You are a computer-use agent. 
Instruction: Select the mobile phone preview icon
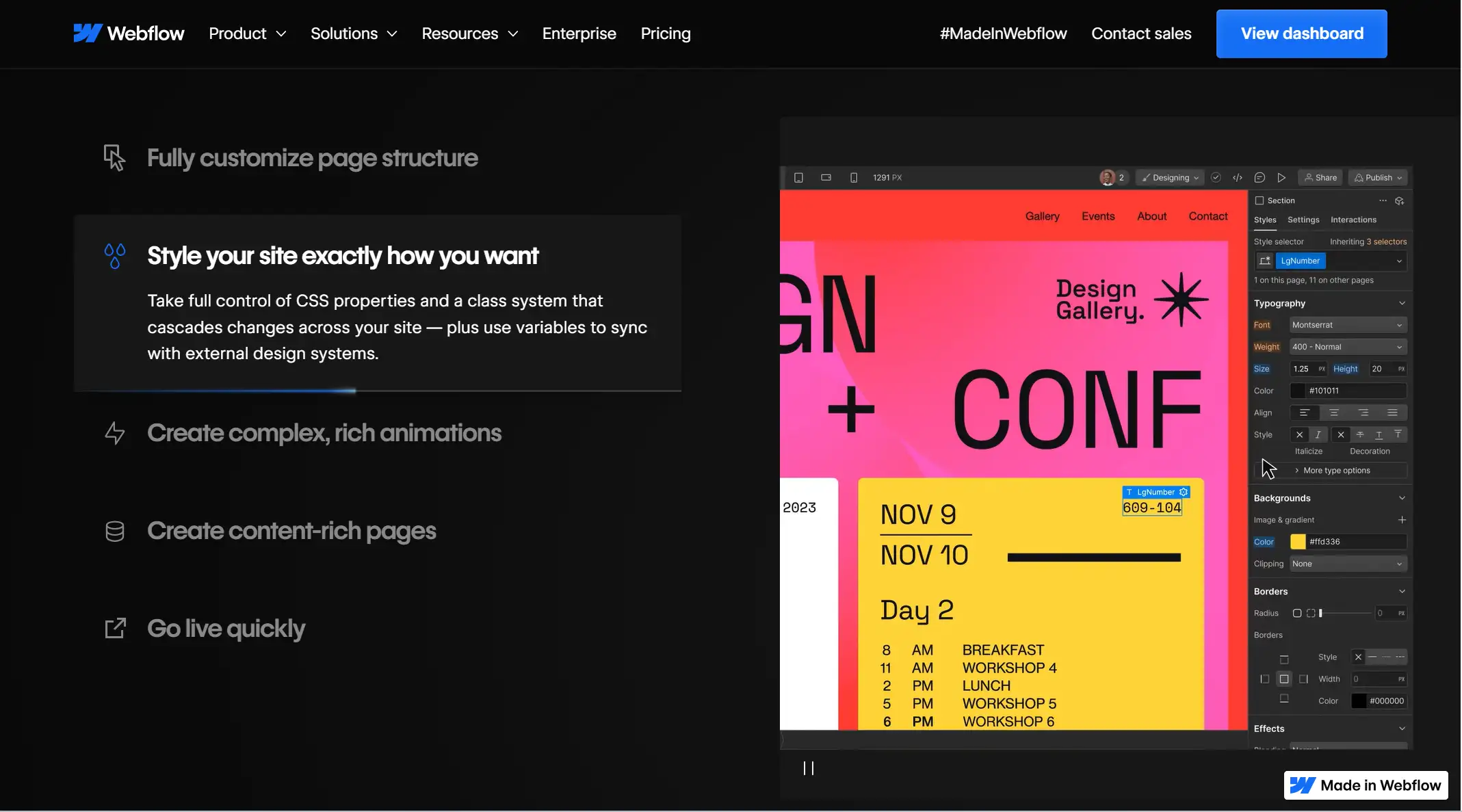853,177
